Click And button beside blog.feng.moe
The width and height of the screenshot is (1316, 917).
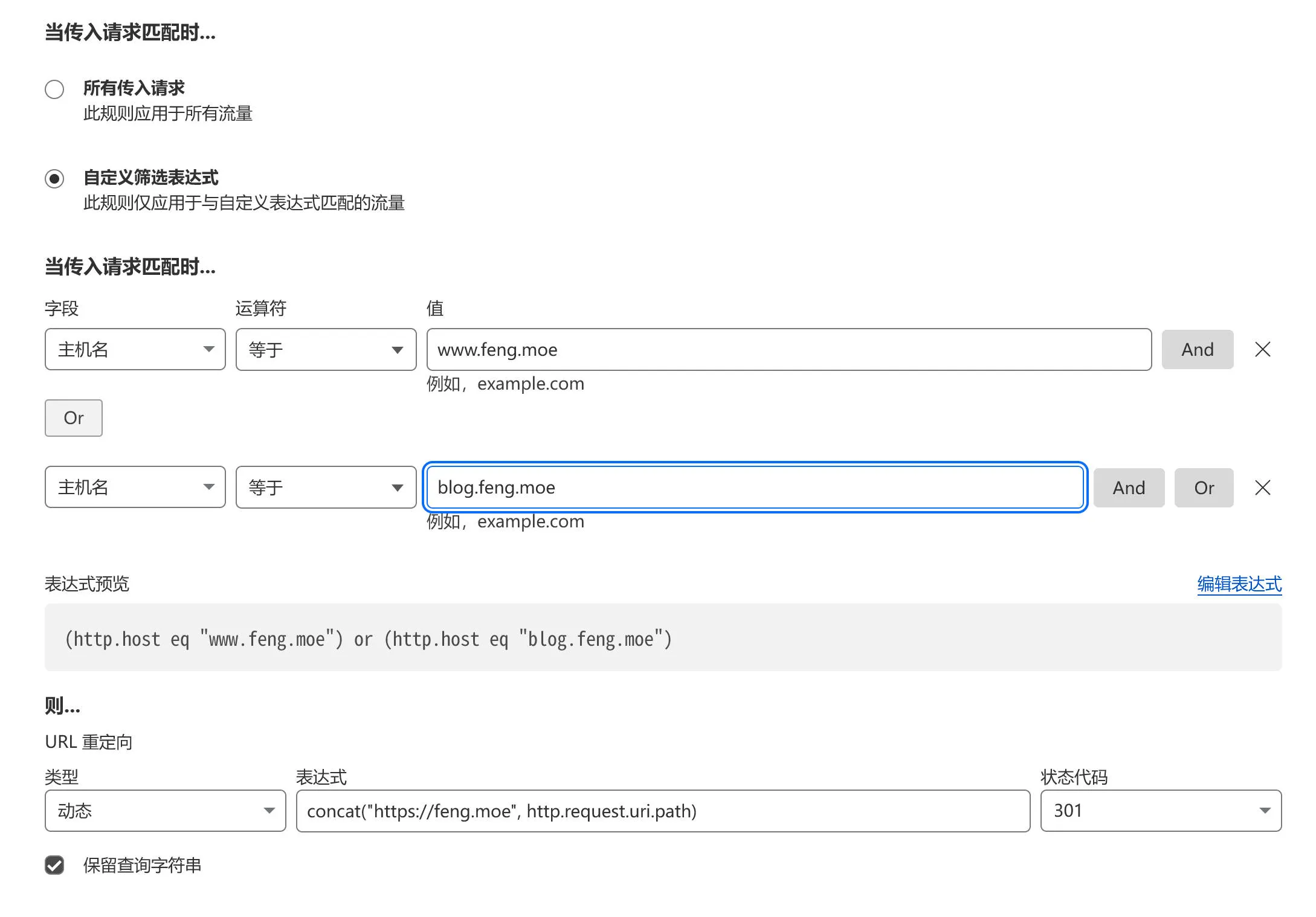pos(1129,487)
